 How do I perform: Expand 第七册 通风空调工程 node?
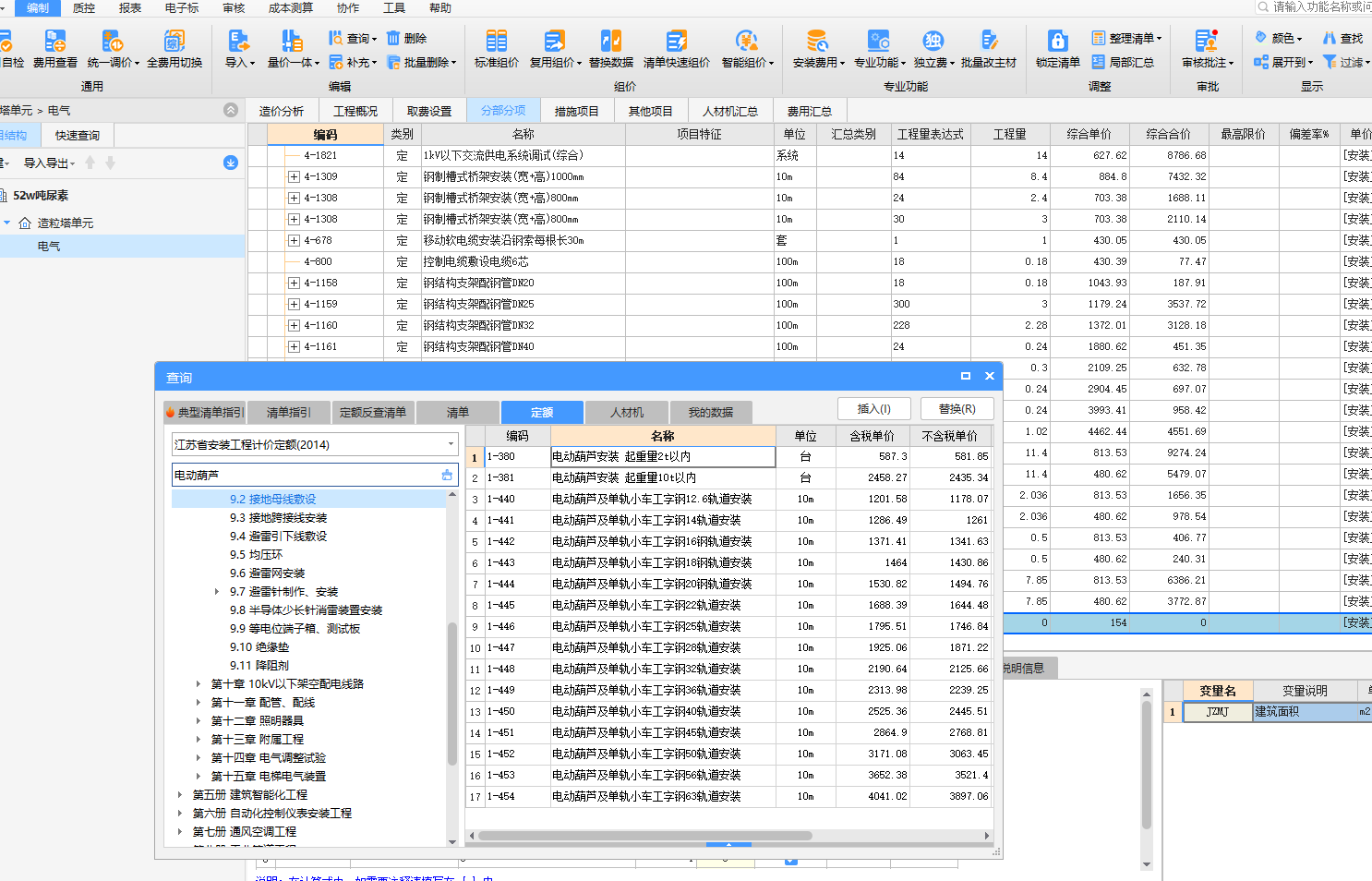pos(180,832)
